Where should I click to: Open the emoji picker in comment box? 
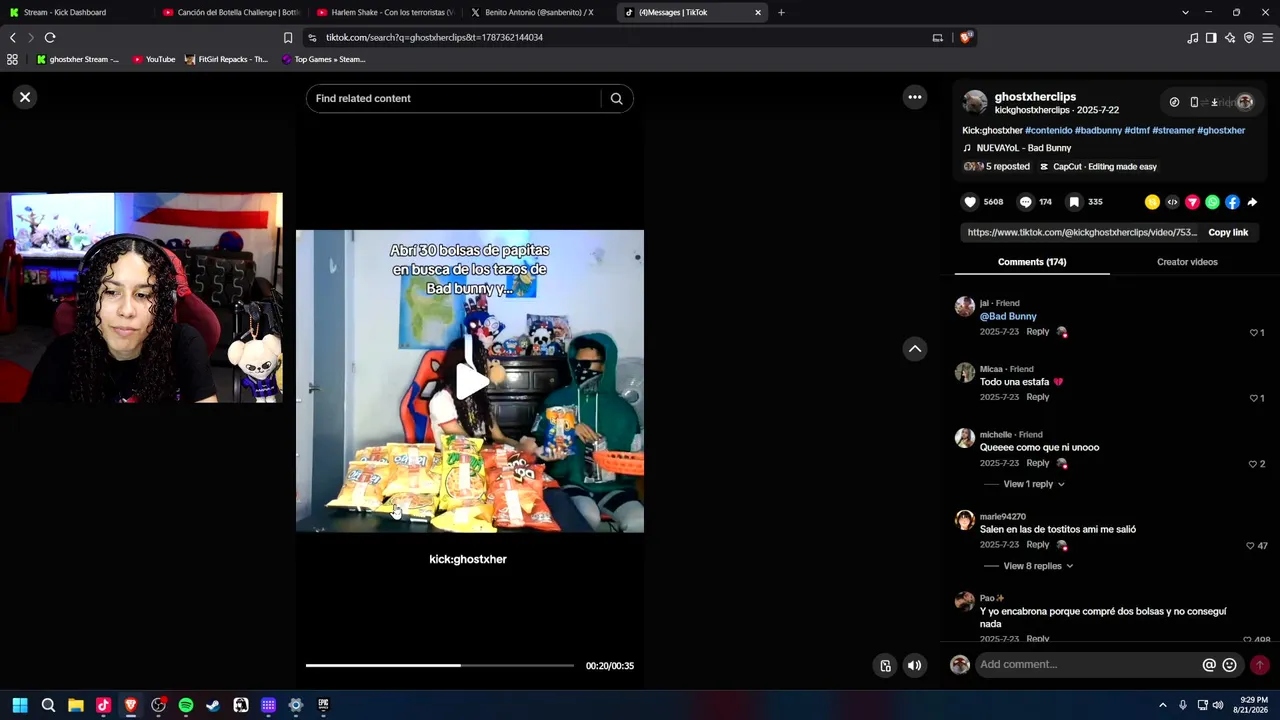(1229, 665)
